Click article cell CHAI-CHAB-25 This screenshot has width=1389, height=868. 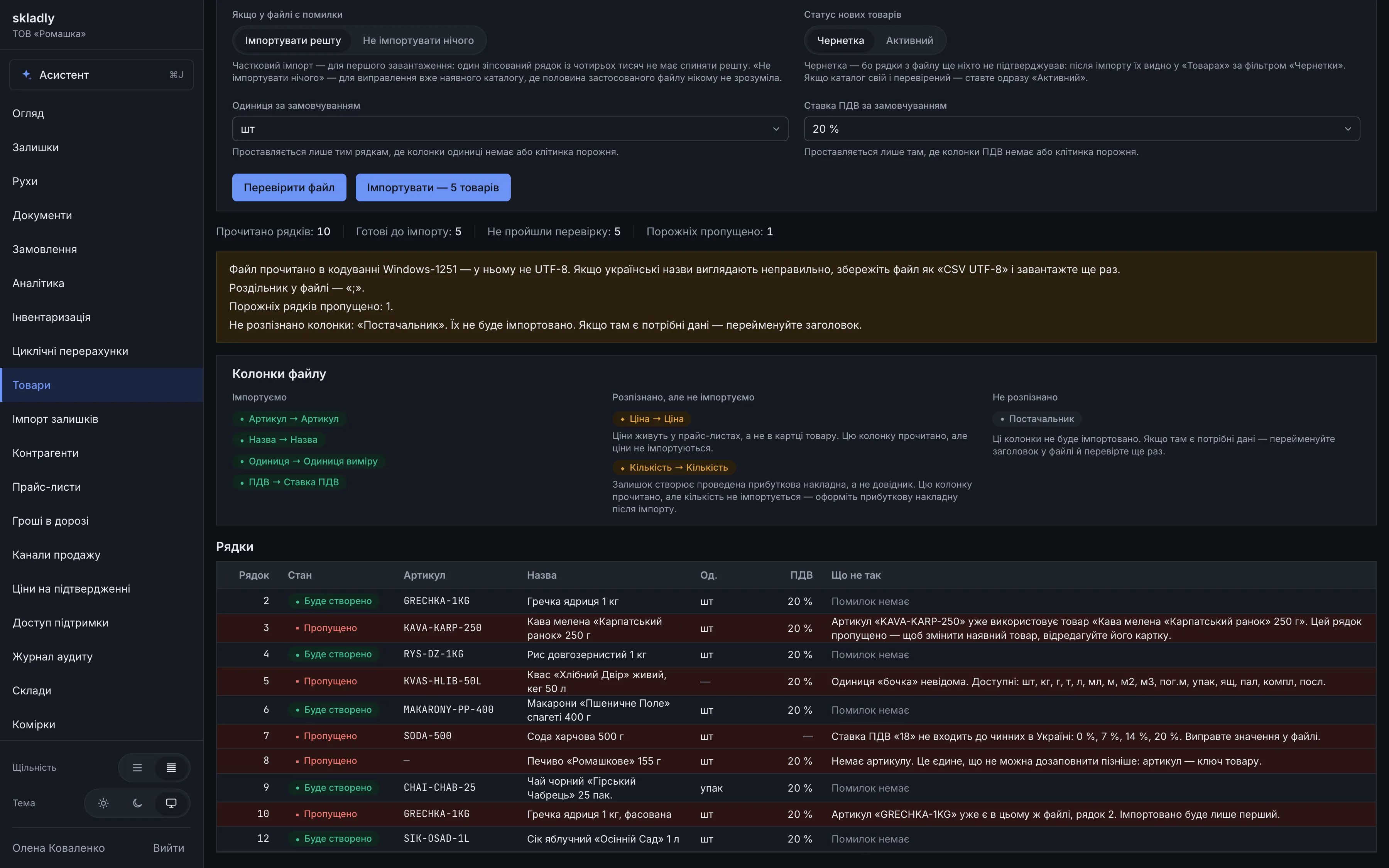click(440, 788)
